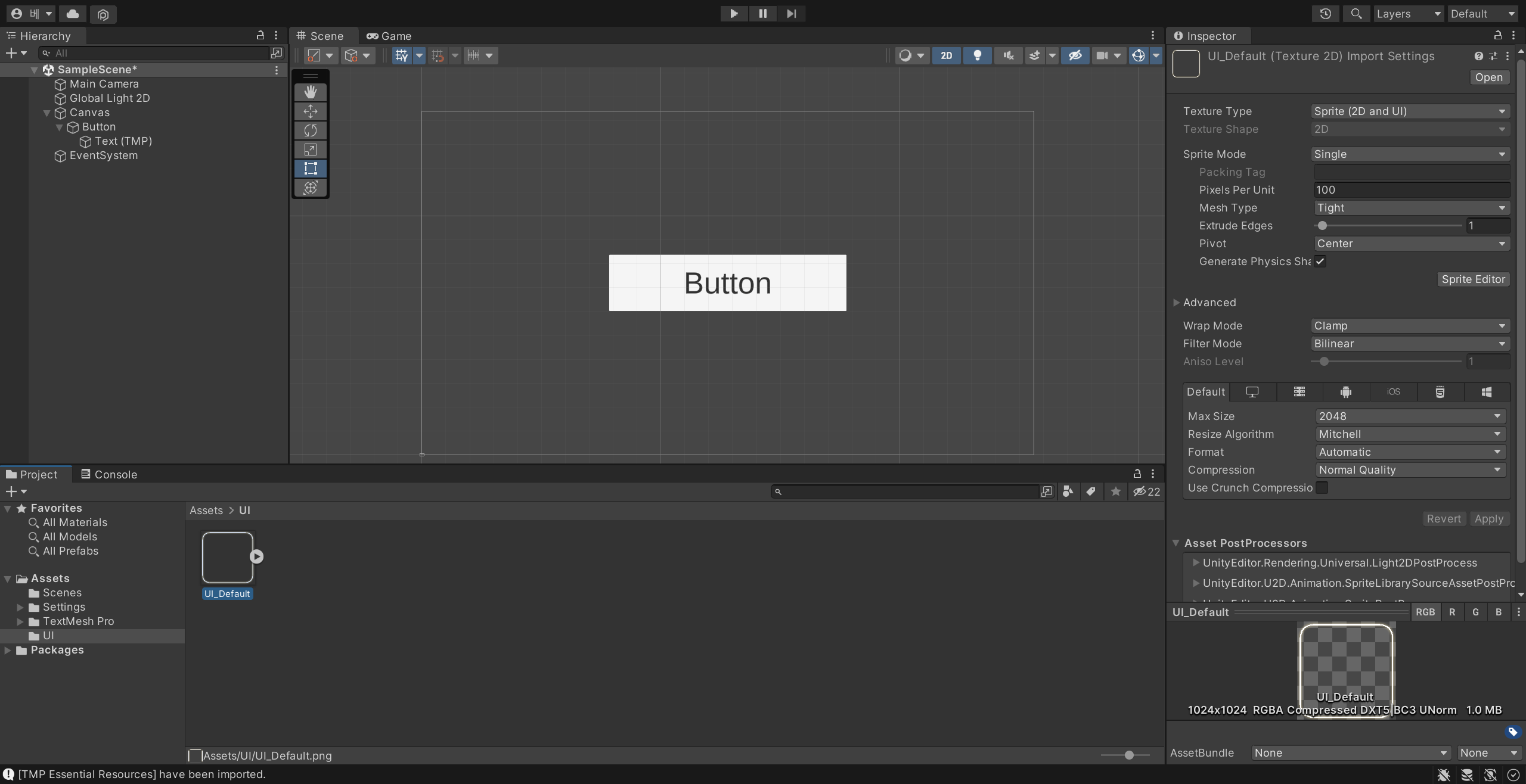The height and width of the screenshot is (784, 1526).
Task: Toggle scene lighting bulb icon
Action: (977, 55)
